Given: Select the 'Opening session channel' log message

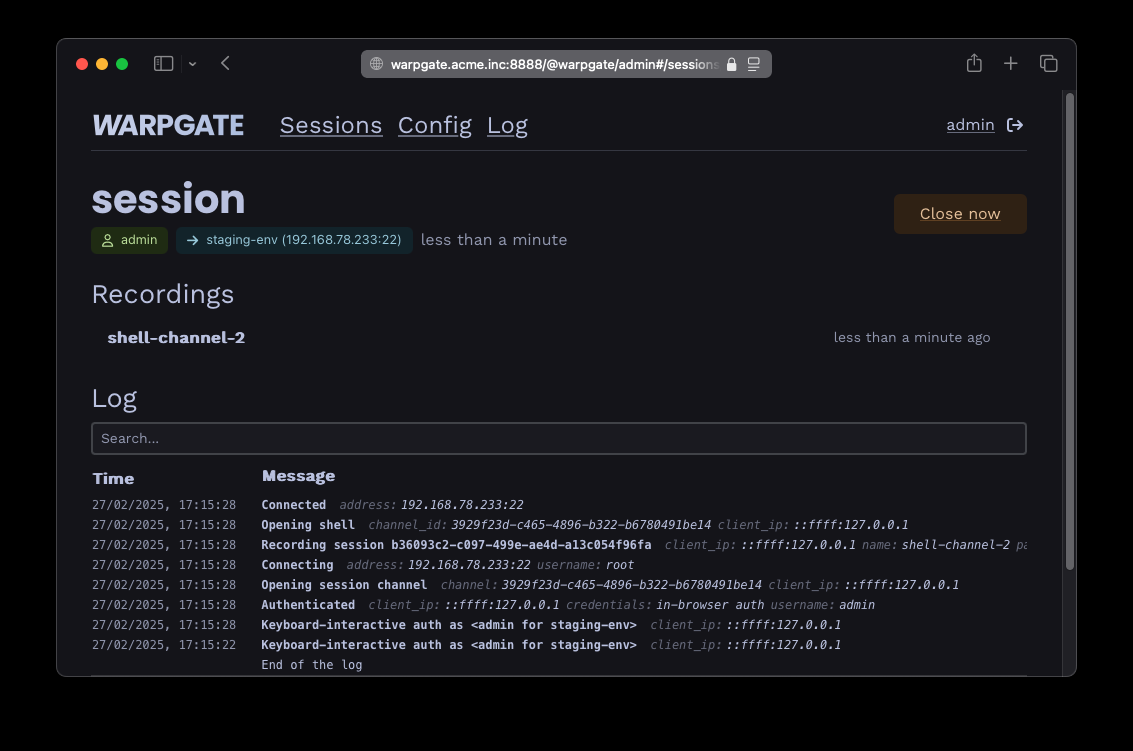Looking at the screenshot, I should (x=344, y=585).
